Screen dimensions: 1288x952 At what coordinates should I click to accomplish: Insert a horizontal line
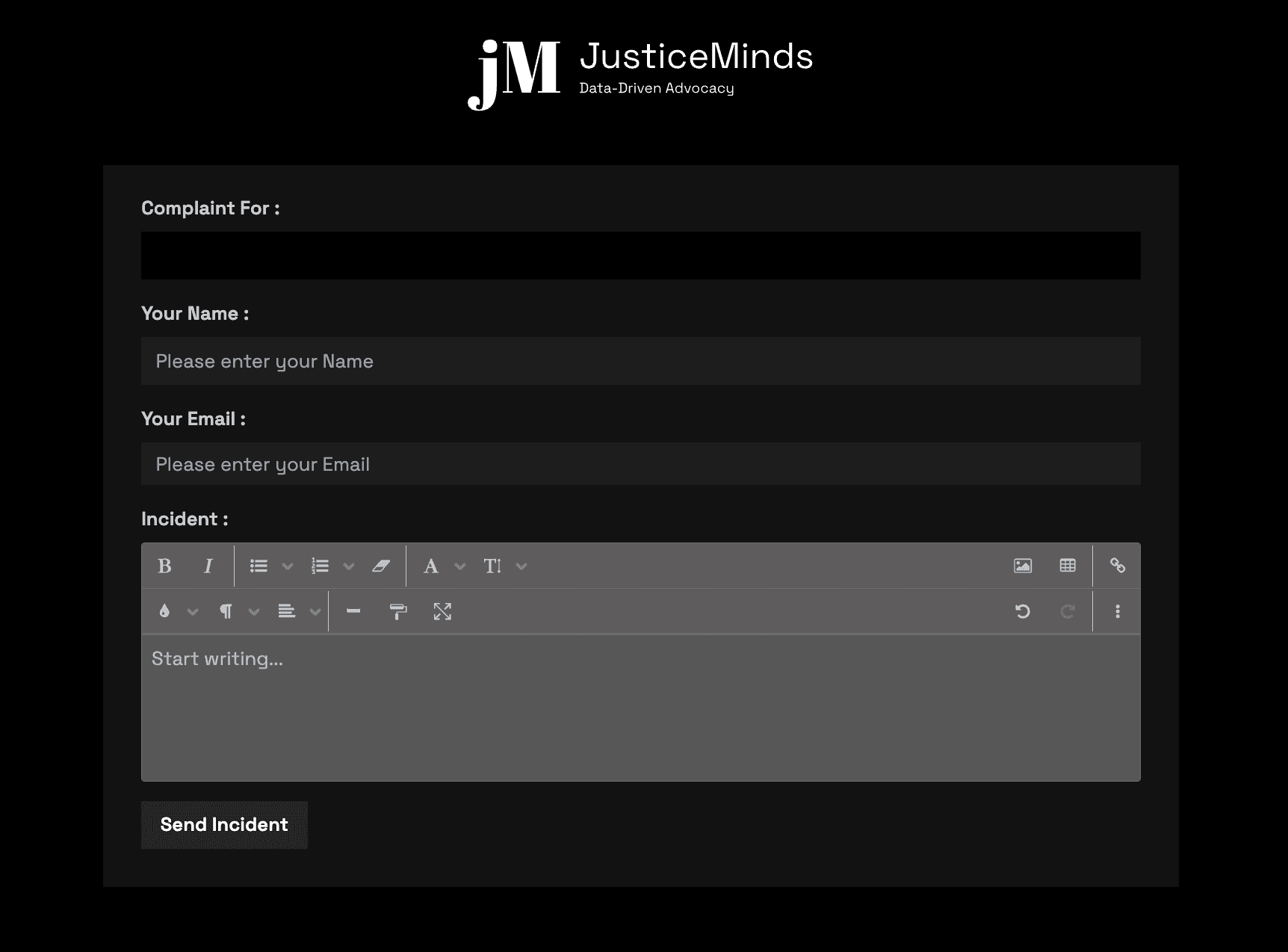[353, 612]
